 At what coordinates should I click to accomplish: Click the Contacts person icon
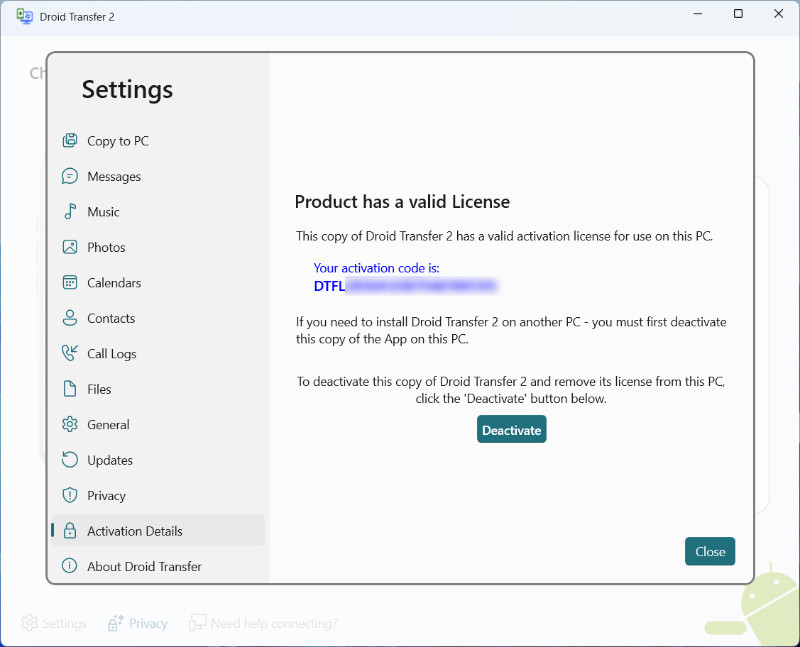click(x=70, y=318)
